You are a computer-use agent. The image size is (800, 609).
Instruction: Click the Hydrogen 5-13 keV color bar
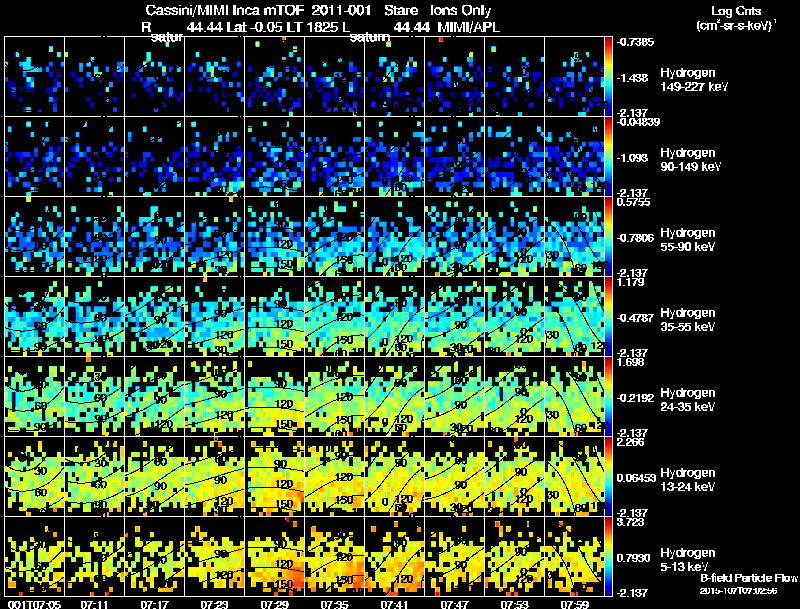pos(608,556)
